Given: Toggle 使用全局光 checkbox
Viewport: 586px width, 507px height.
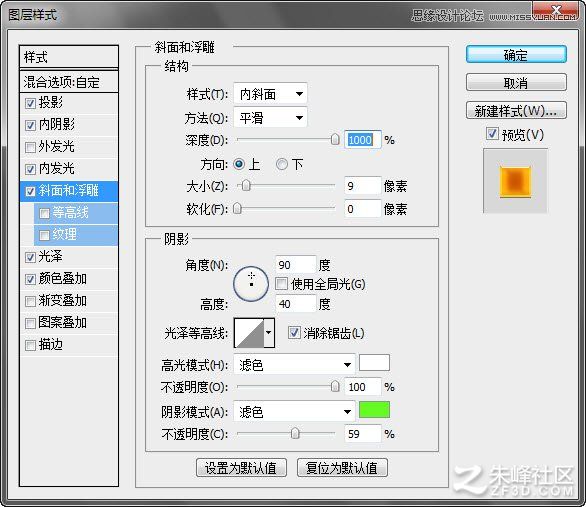Looking at the screenshot, I should coord(281,284).
